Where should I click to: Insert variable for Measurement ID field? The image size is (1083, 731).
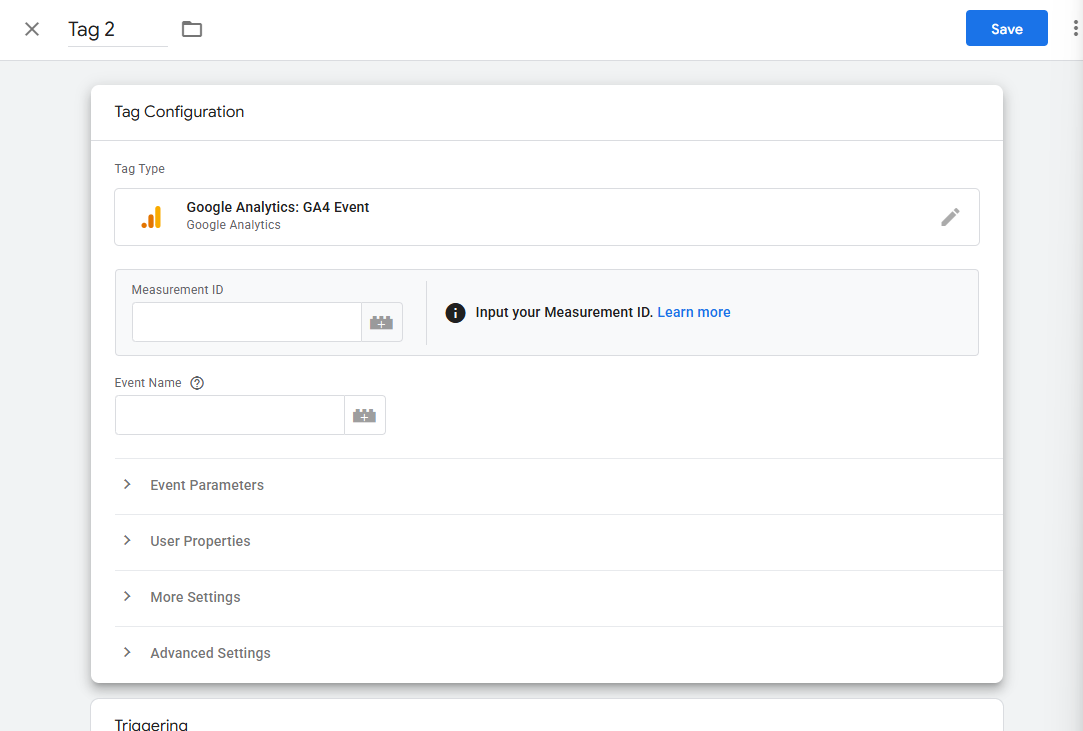[x=381, y=322]
